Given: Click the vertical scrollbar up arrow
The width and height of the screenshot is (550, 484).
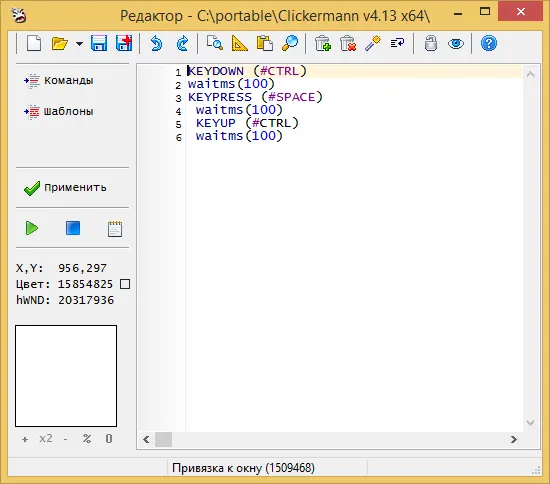Looking at the screenshot, I should (x=530, y=74).
